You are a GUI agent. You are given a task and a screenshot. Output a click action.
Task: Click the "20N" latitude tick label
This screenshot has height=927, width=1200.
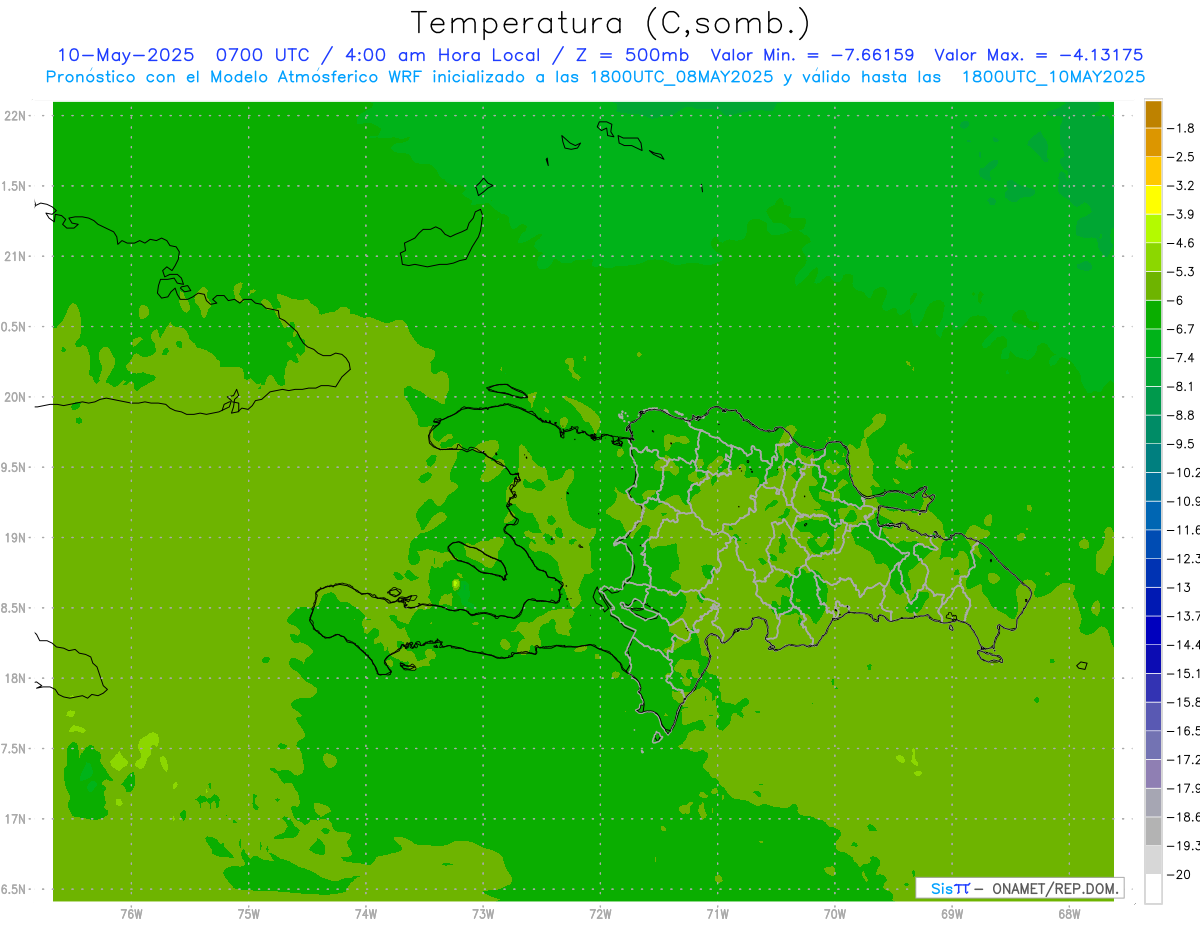click(17, 398)
